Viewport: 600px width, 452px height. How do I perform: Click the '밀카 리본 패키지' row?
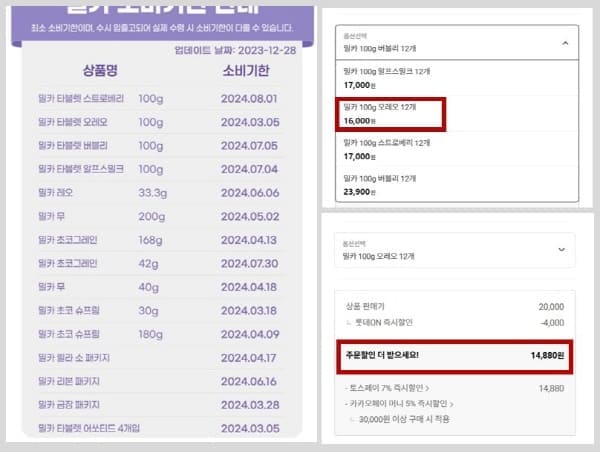[158, 382]
